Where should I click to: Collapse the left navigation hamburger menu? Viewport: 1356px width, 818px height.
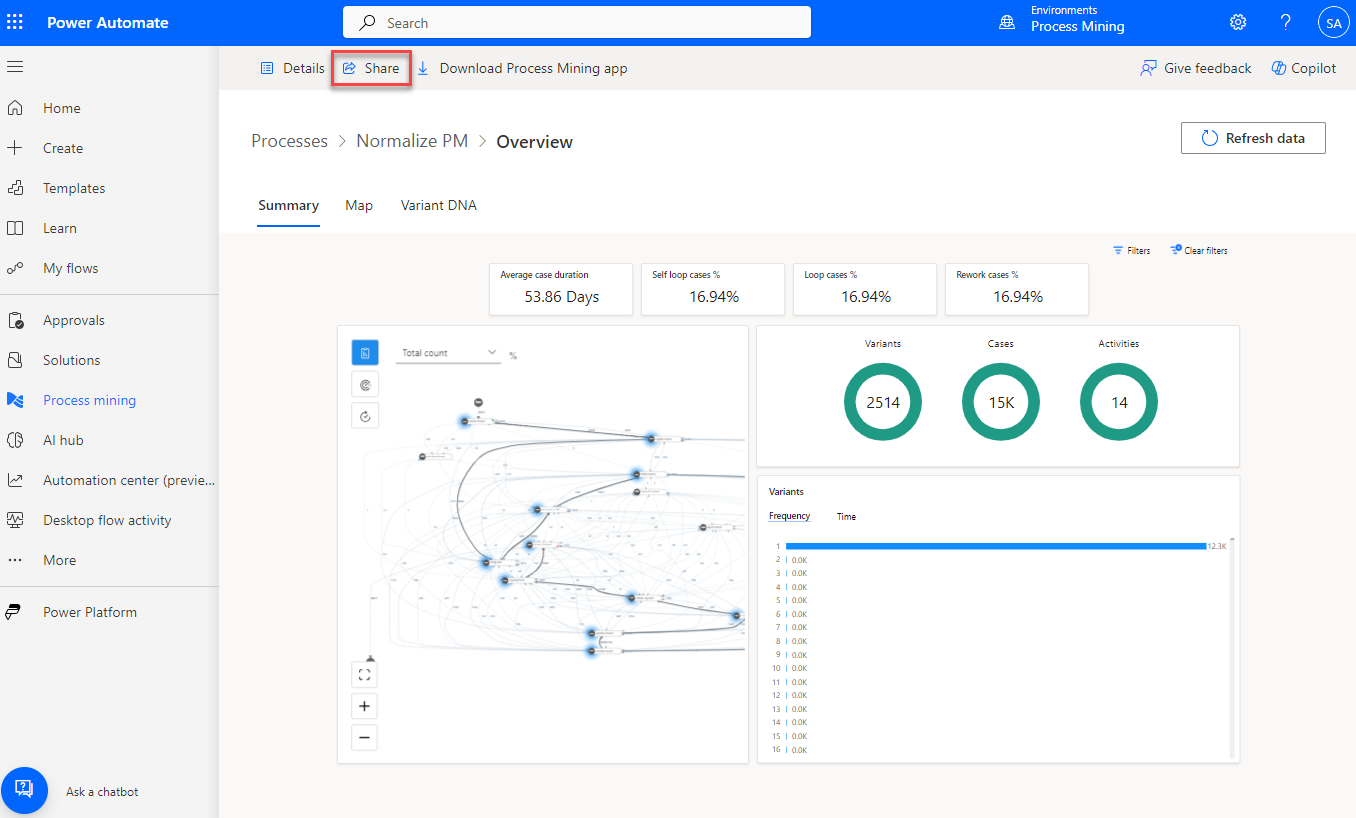[15, 67]
